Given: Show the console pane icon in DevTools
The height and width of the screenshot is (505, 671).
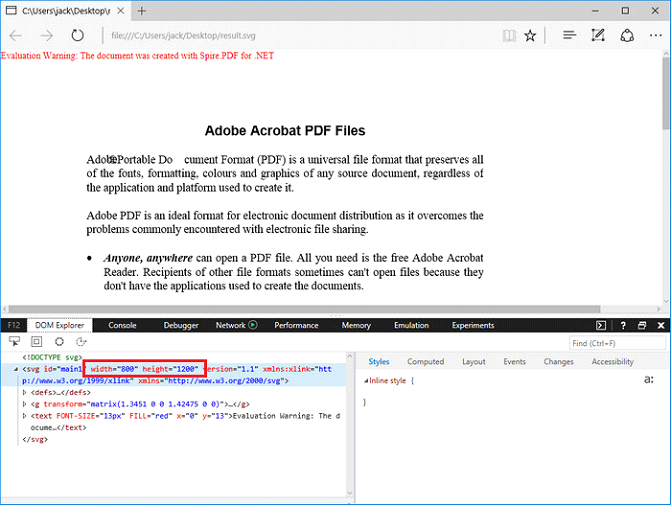Looking at the screenshot, I should [x=601, y=326].
